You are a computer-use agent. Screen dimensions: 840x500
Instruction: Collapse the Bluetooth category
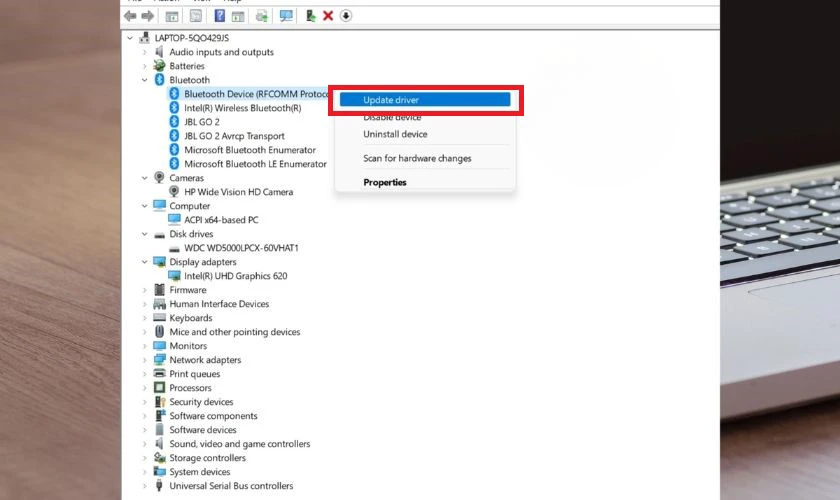click(x=144, y=80)
